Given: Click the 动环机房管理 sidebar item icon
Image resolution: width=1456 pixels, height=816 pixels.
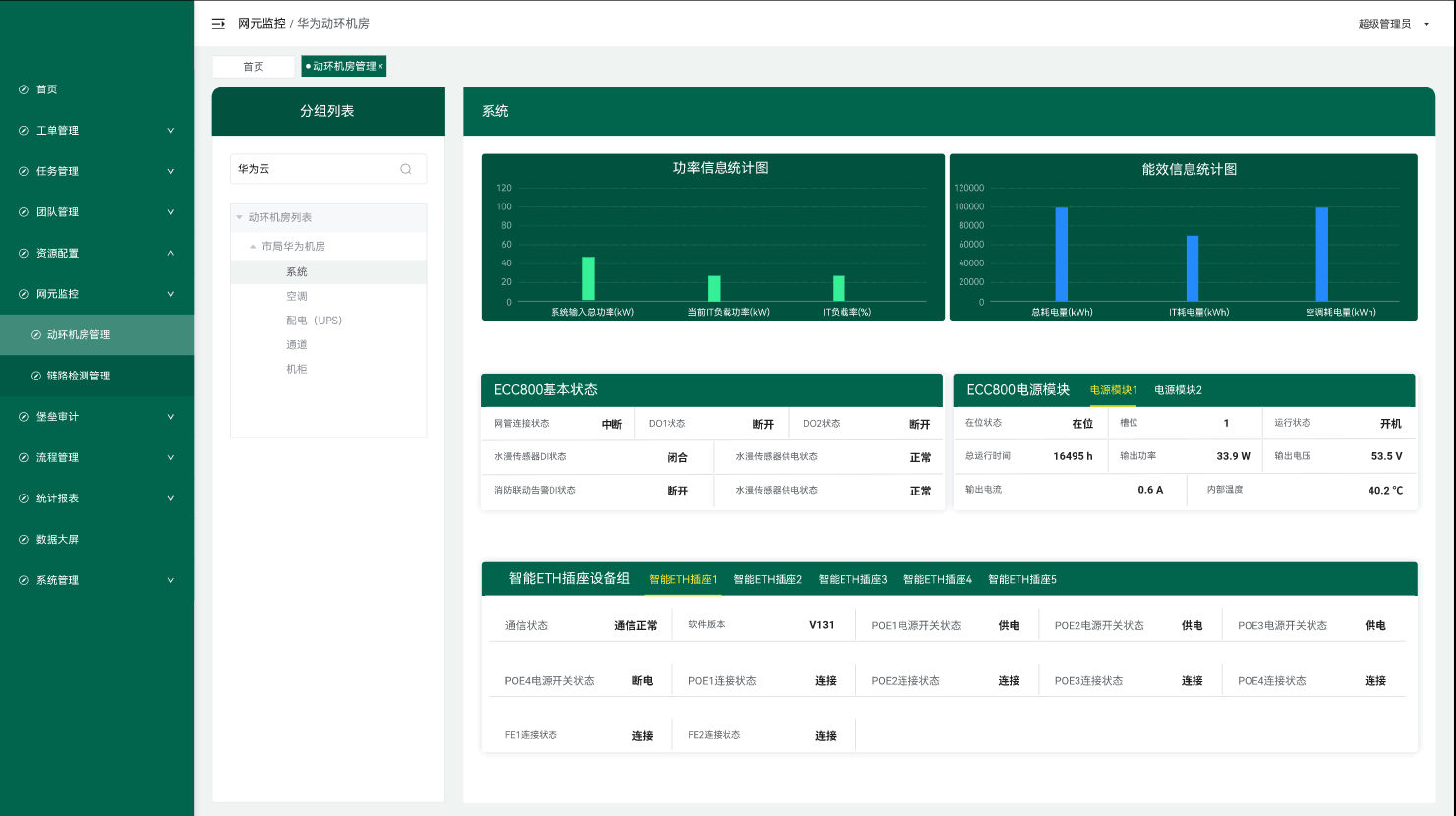Looking at the screenshot, I should point(36,335).
